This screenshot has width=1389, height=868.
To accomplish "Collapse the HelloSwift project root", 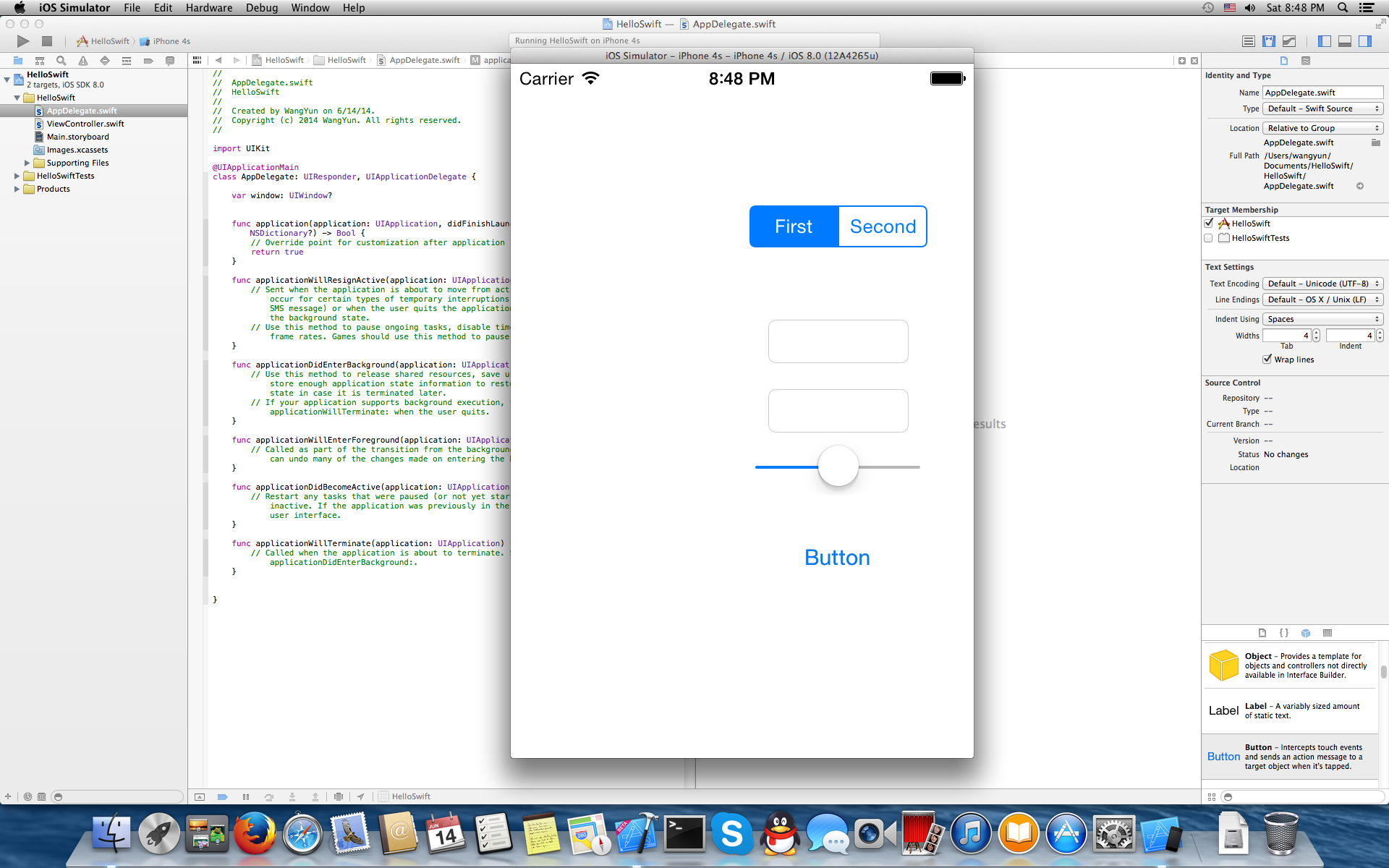I will (x=7, y=79).
